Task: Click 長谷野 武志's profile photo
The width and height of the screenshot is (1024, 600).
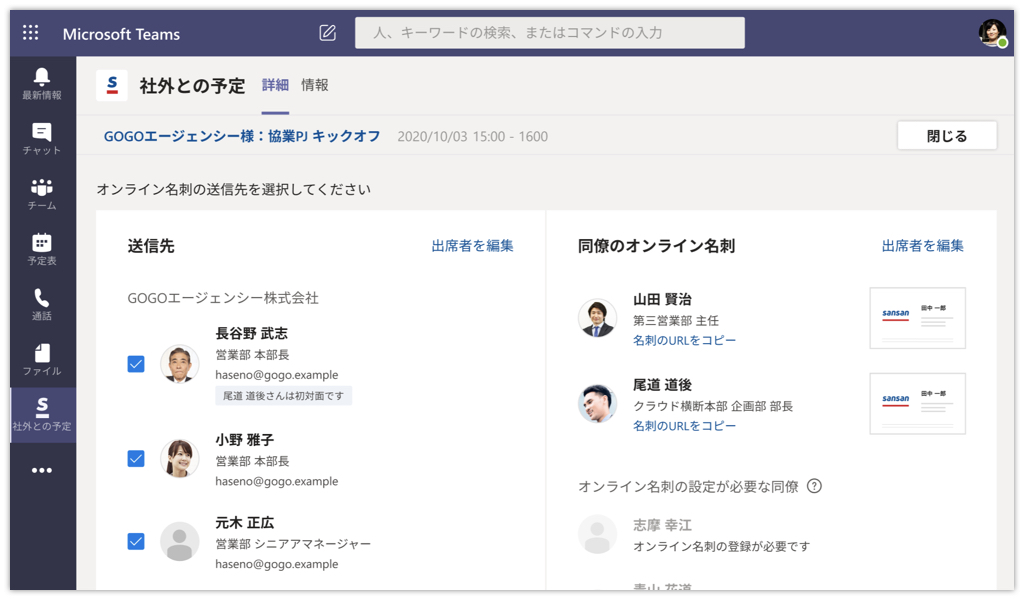Action: click(180, 364)
